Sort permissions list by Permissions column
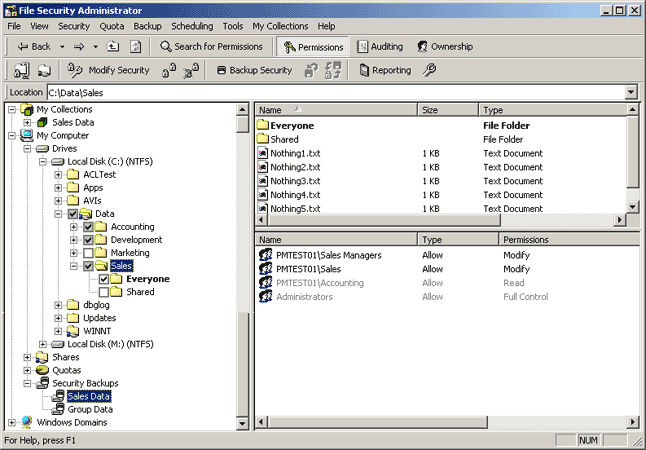Image resolution: width=646 pixels, height=450 pixels. (569, 240)
